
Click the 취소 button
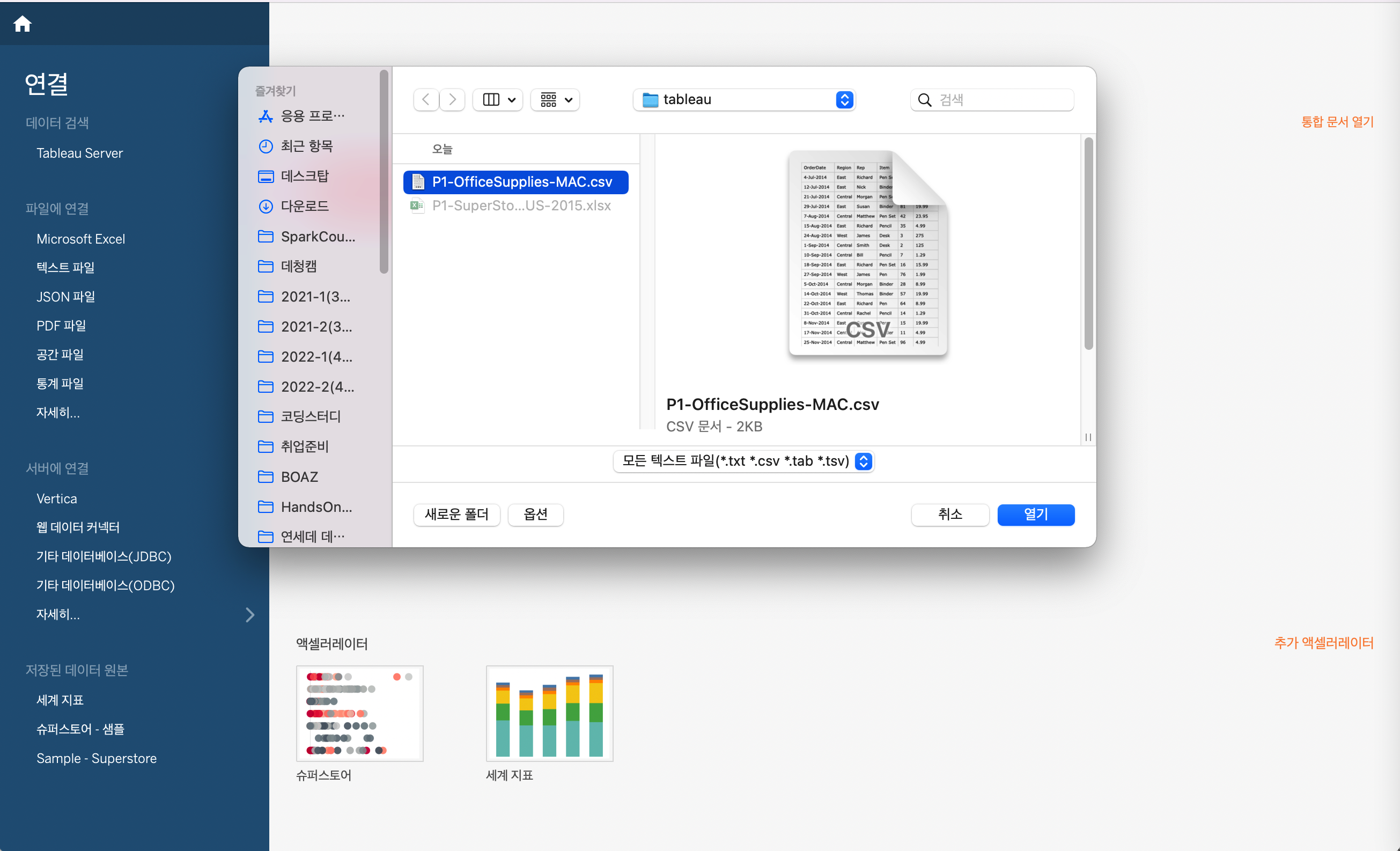pyautogui.click(x=950, y=515)
